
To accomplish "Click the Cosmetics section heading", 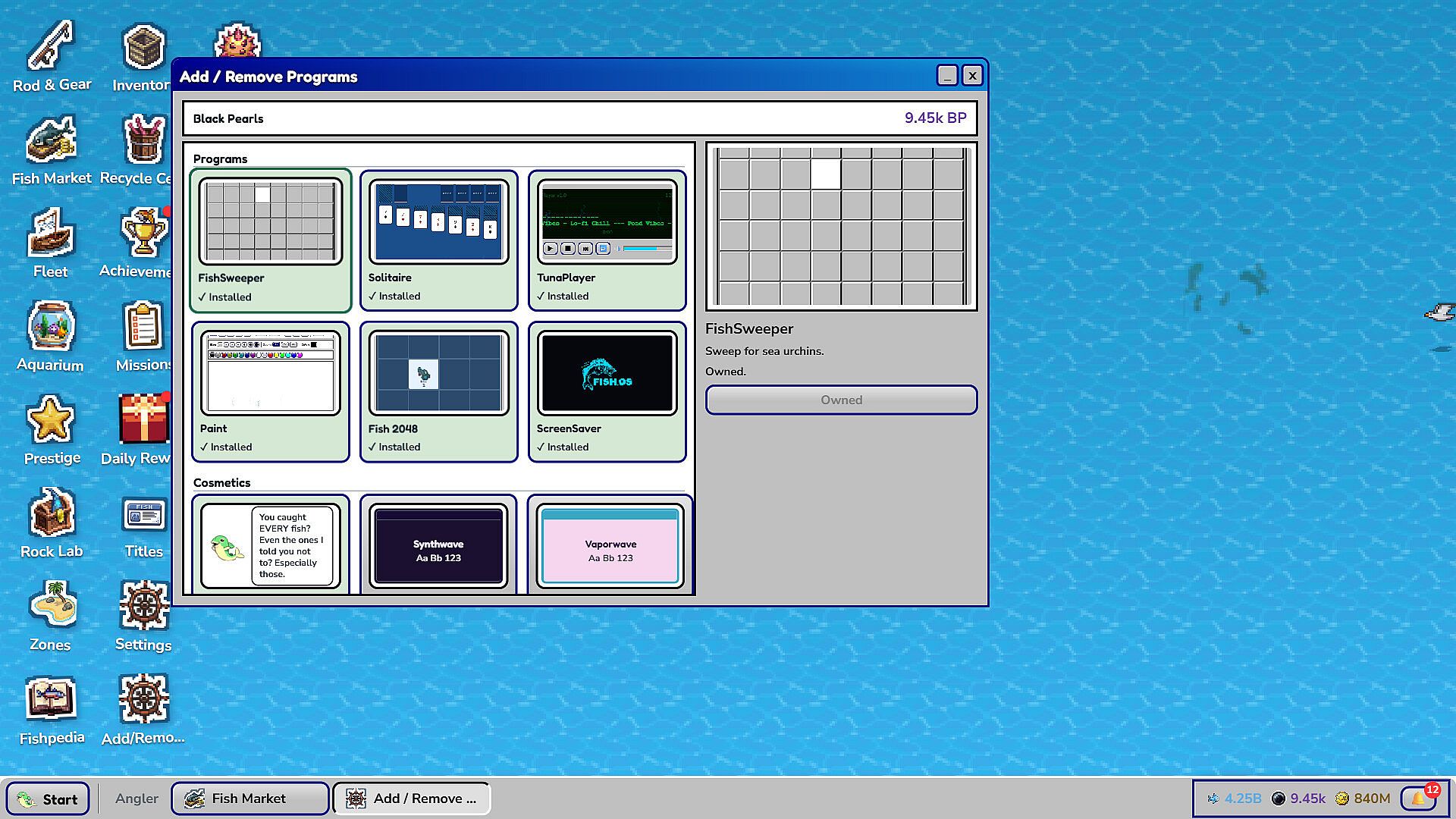I will point(221,482).
